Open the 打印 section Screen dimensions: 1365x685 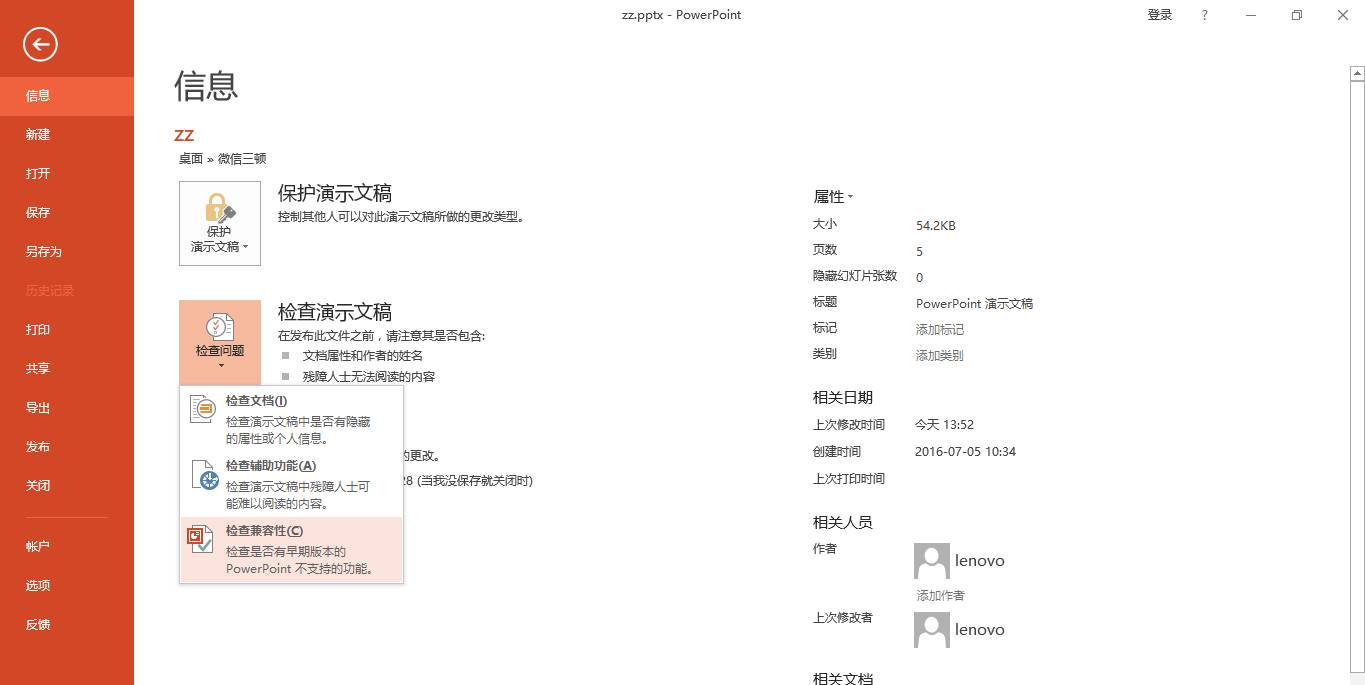point(37,329)
